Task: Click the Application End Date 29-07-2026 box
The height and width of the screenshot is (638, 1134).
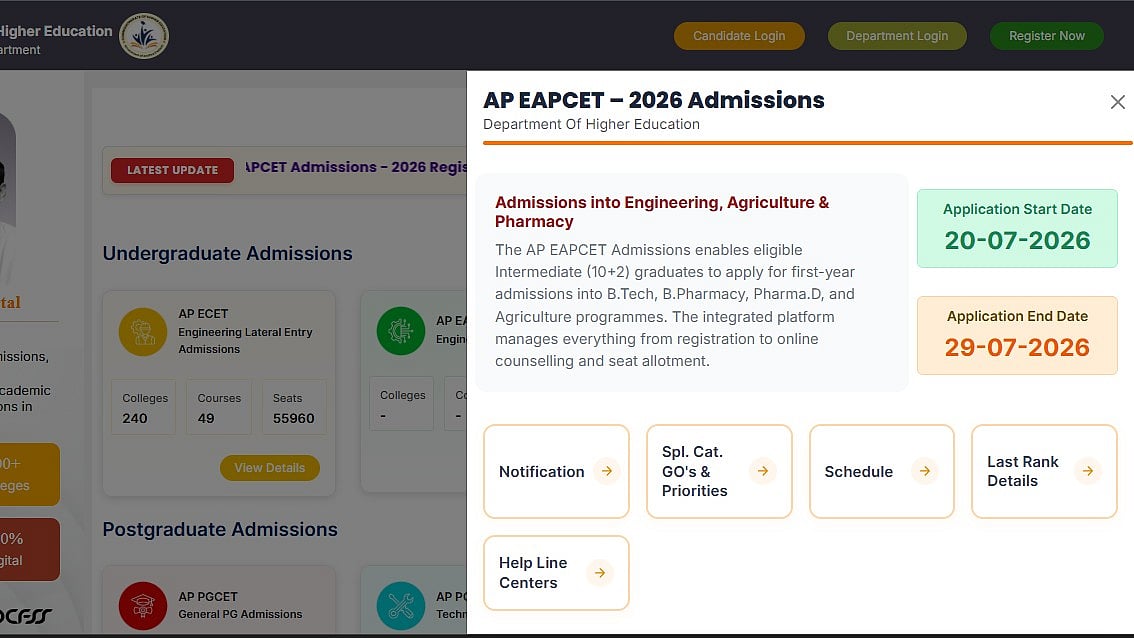Action: click(x=1018, y=336)
